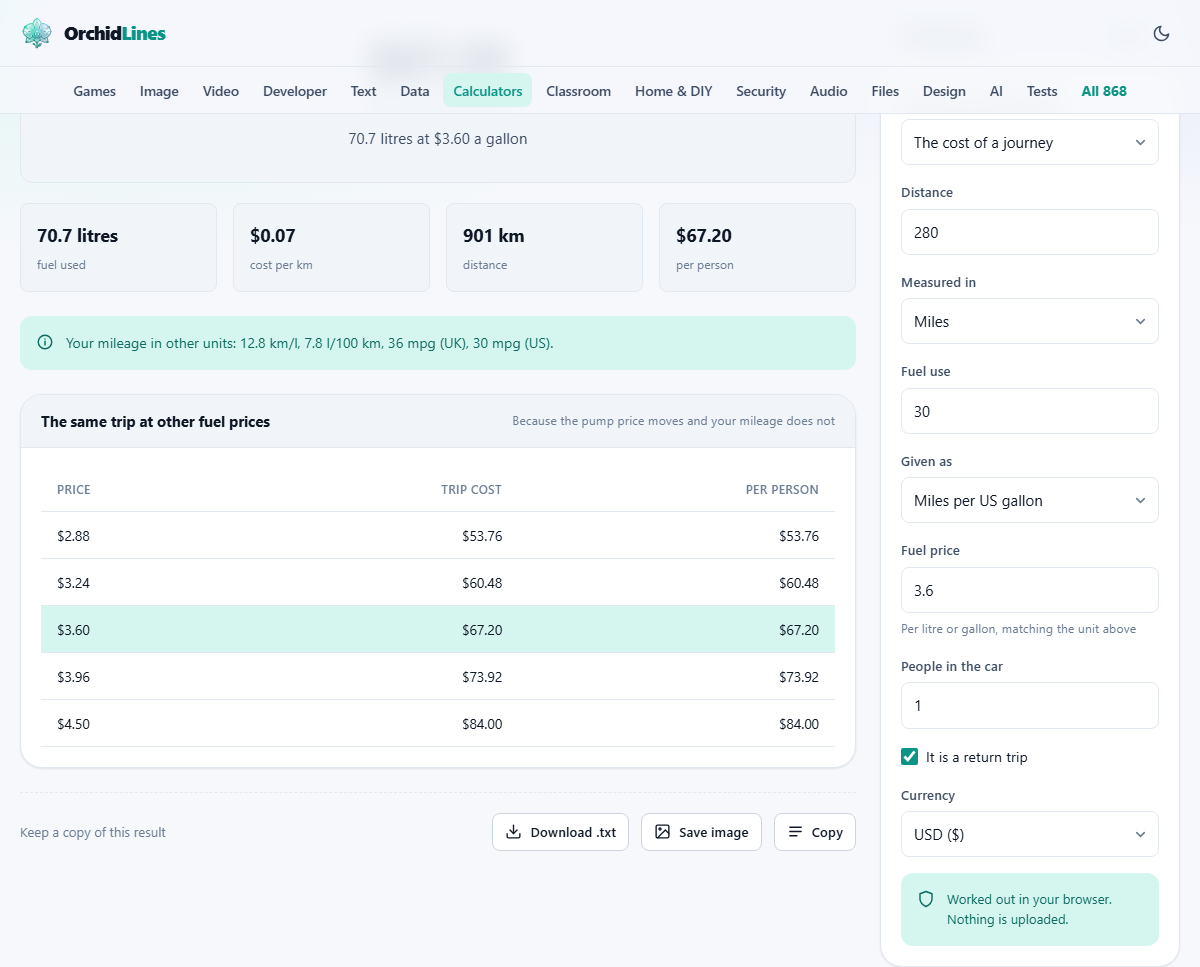The width and height of the screenshot is (1200, 967).
Task: Click the $4.50 price row
Action: pyautogui.click(x=438, y=724)
